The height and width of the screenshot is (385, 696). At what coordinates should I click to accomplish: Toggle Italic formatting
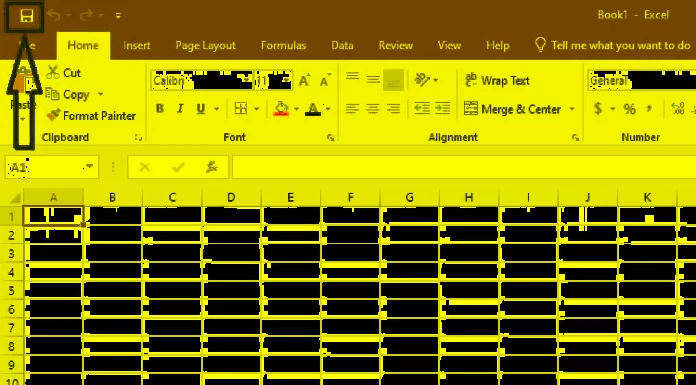click(x=180, y=109)
